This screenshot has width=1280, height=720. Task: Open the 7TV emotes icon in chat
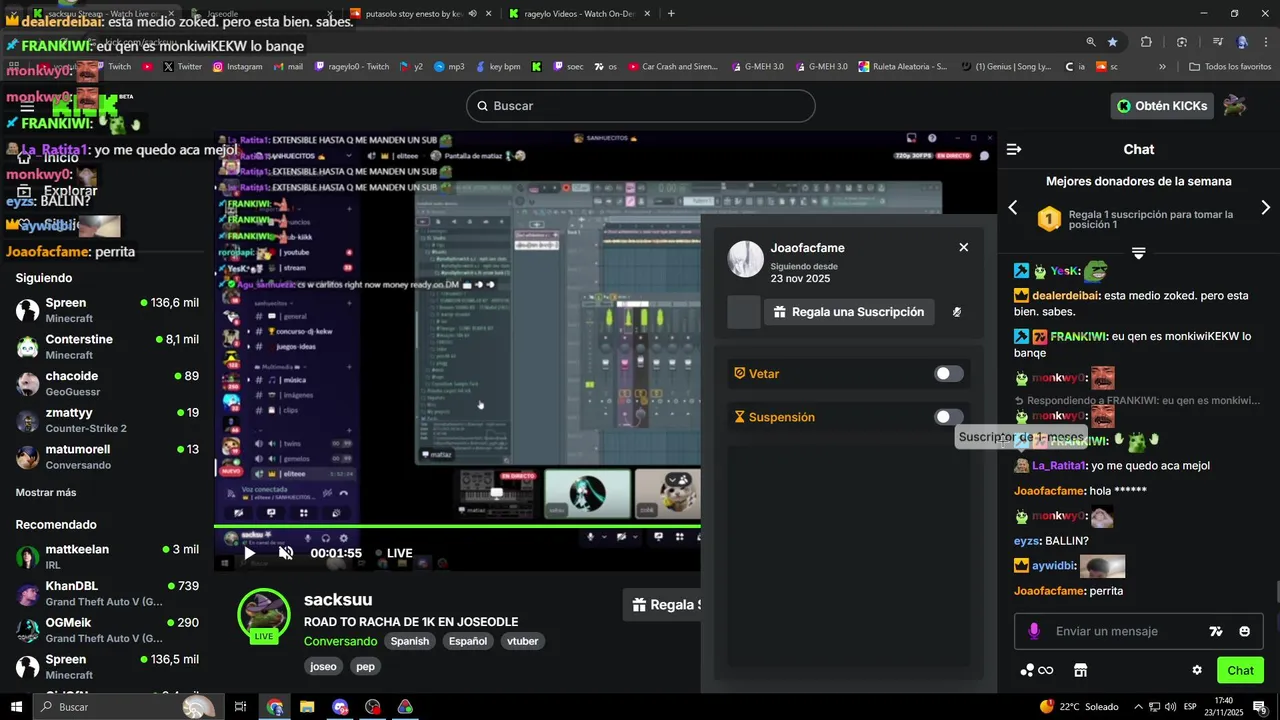click(x=1216, y=631)
